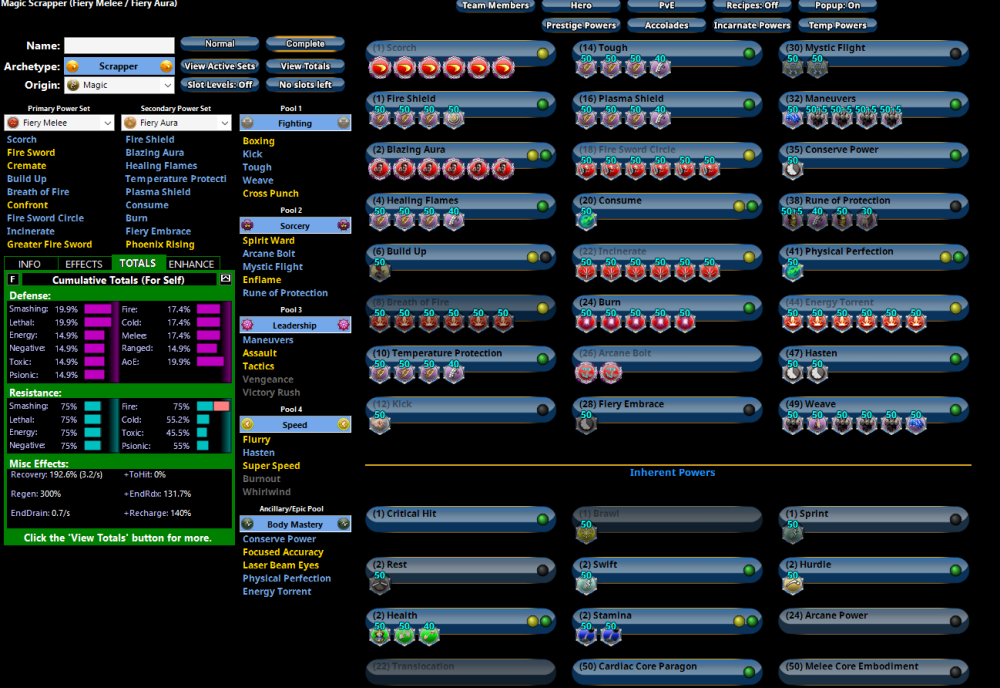Switch to the EFFECTS tab

pyautogui.click(x=83, y=264)
